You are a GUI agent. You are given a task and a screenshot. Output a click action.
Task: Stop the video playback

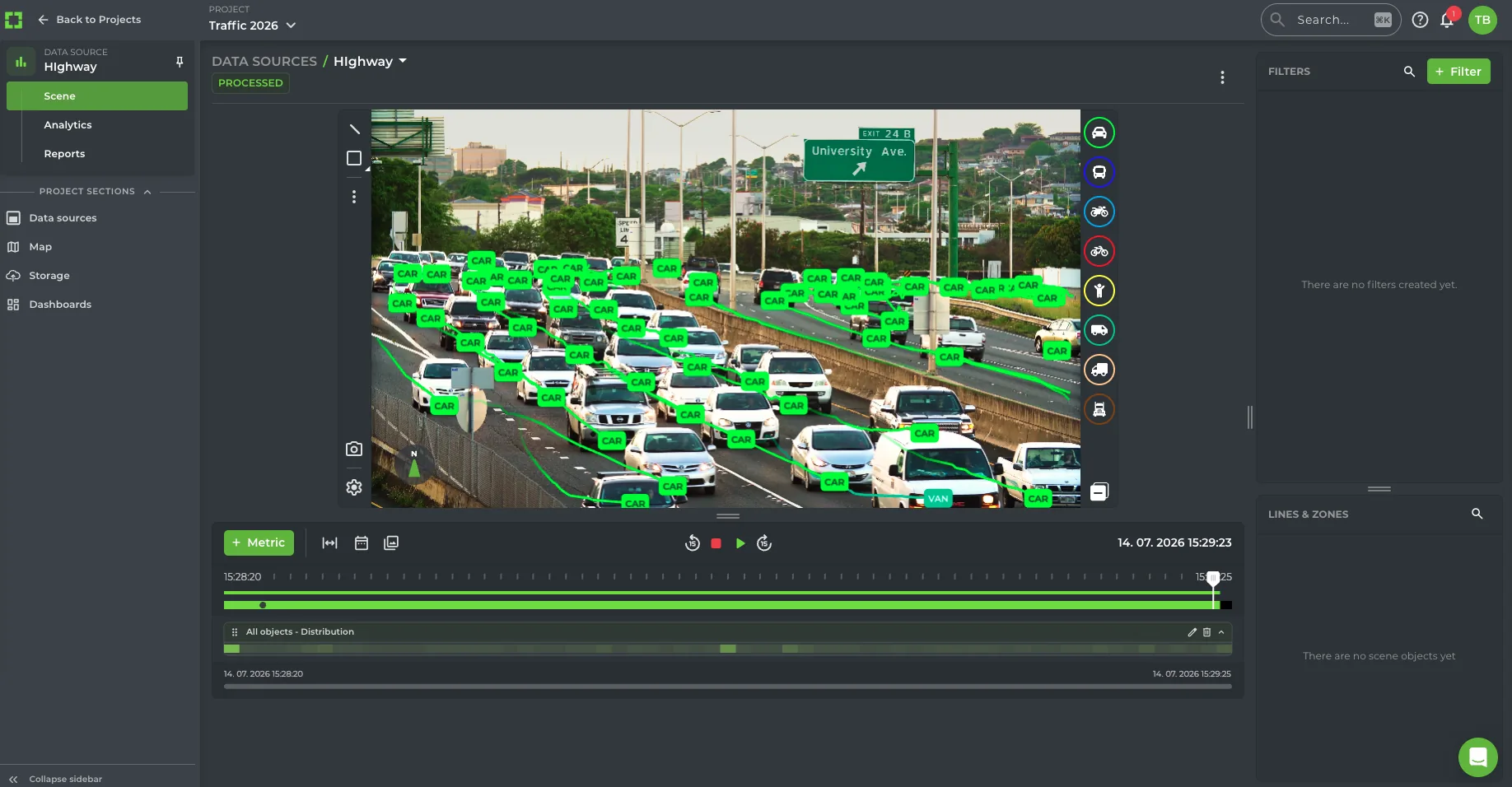(716, 543)
